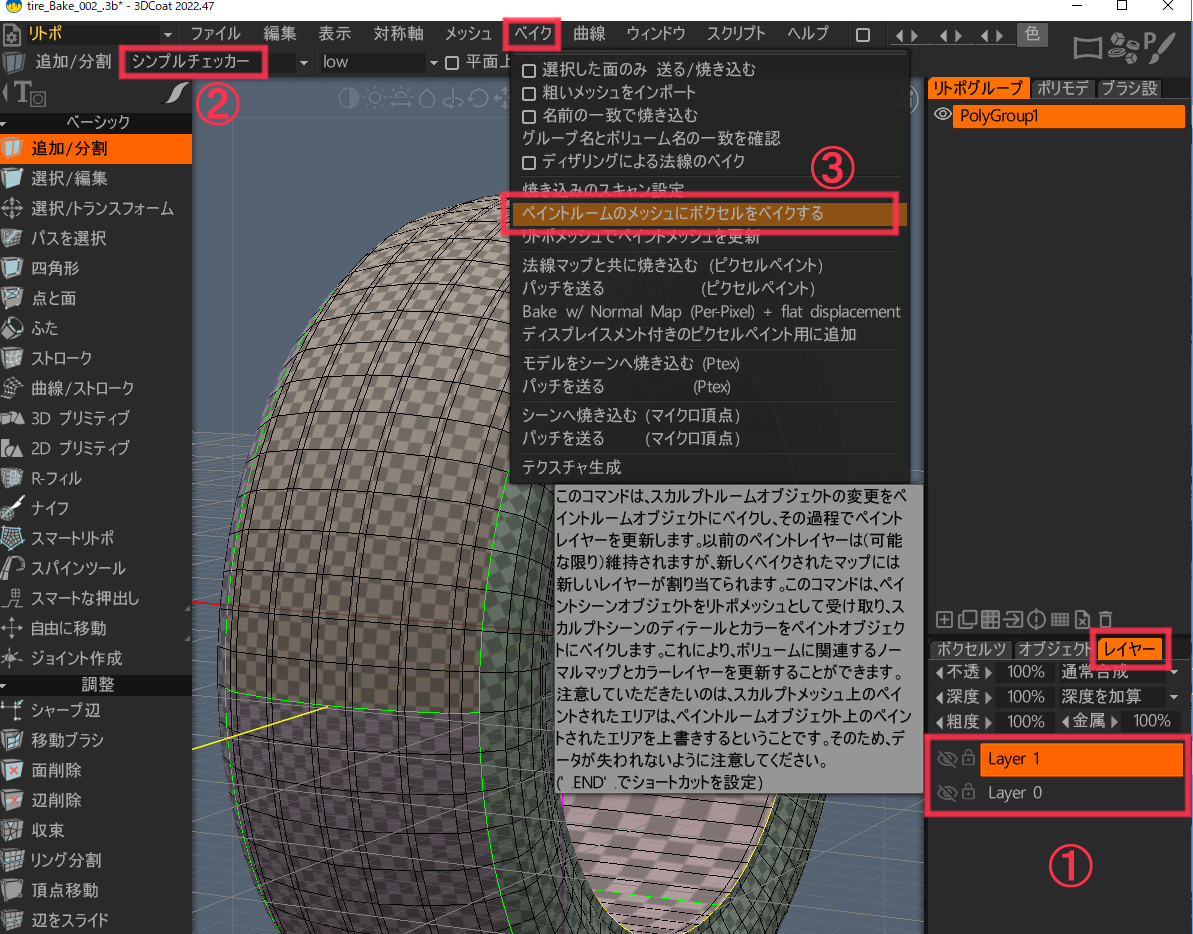1193x934 pixels.
Task: Toggle PolyGroup1 visibility eye
Action: click(943, 115)
